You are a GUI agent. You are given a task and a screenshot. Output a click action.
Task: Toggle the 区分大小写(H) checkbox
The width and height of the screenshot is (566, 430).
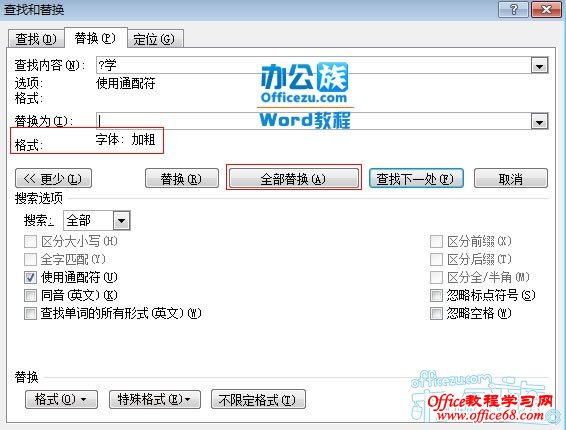pos(30,241)
